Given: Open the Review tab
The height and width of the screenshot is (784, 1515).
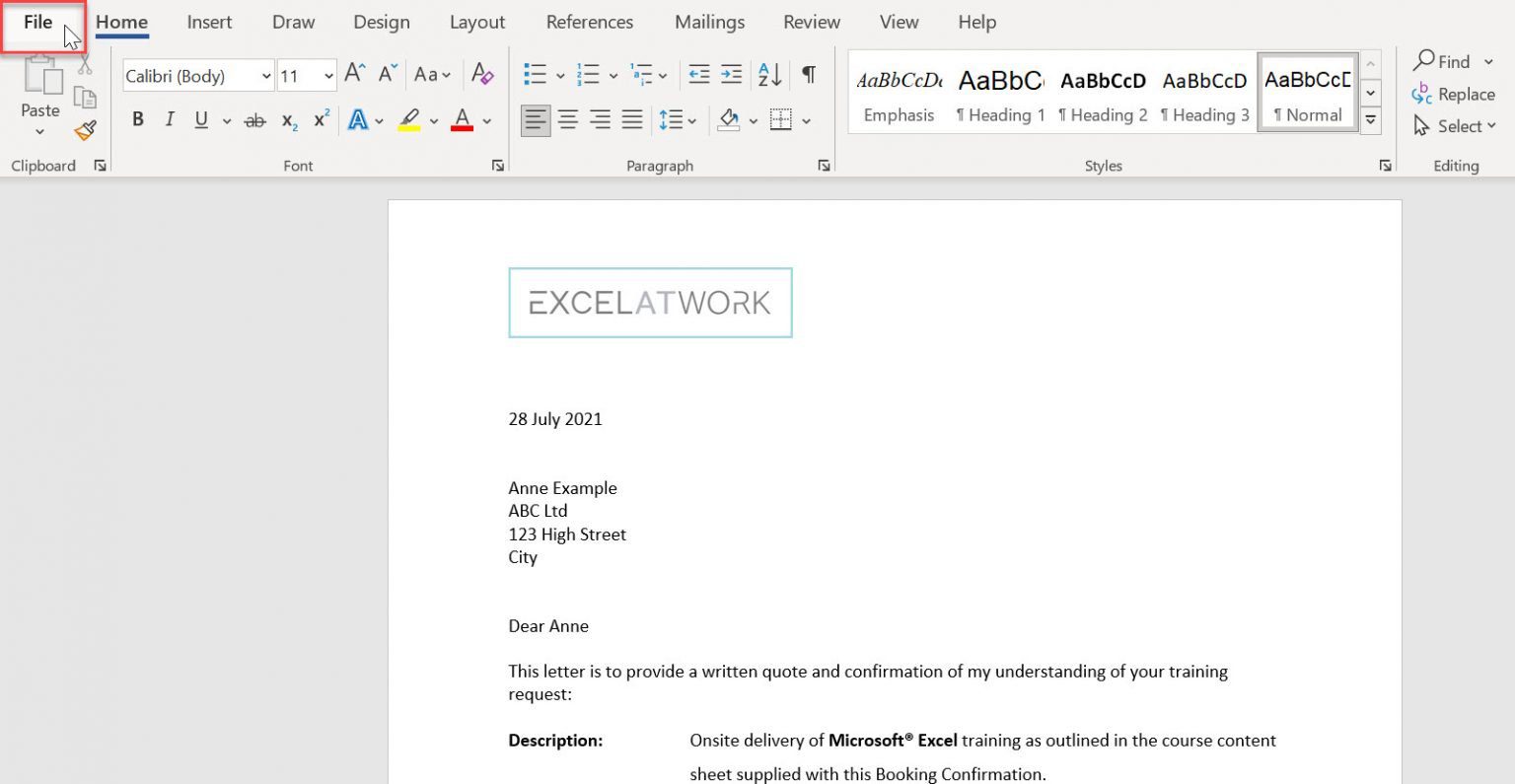Looking at the screenshot, I should [x=812, y=22].
